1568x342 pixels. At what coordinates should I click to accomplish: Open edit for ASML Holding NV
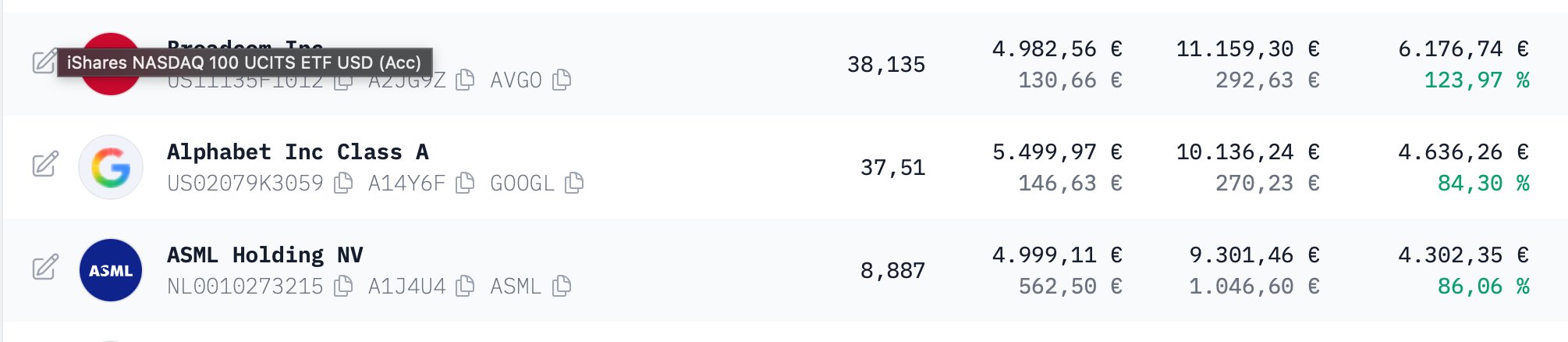pos(45,267)
